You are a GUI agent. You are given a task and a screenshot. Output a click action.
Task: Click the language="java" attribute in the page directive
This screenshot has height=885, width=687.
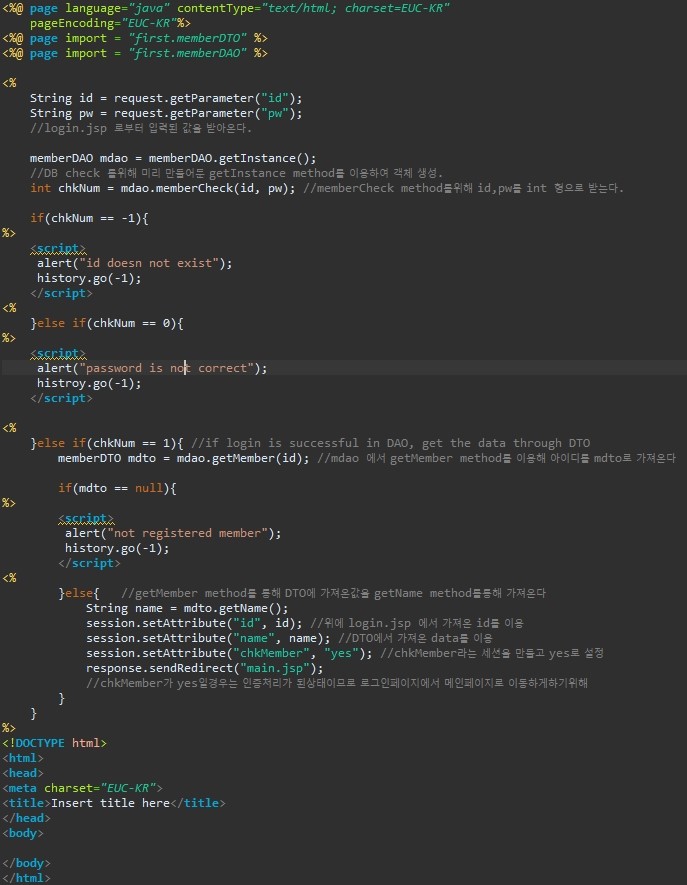[117, 8]
